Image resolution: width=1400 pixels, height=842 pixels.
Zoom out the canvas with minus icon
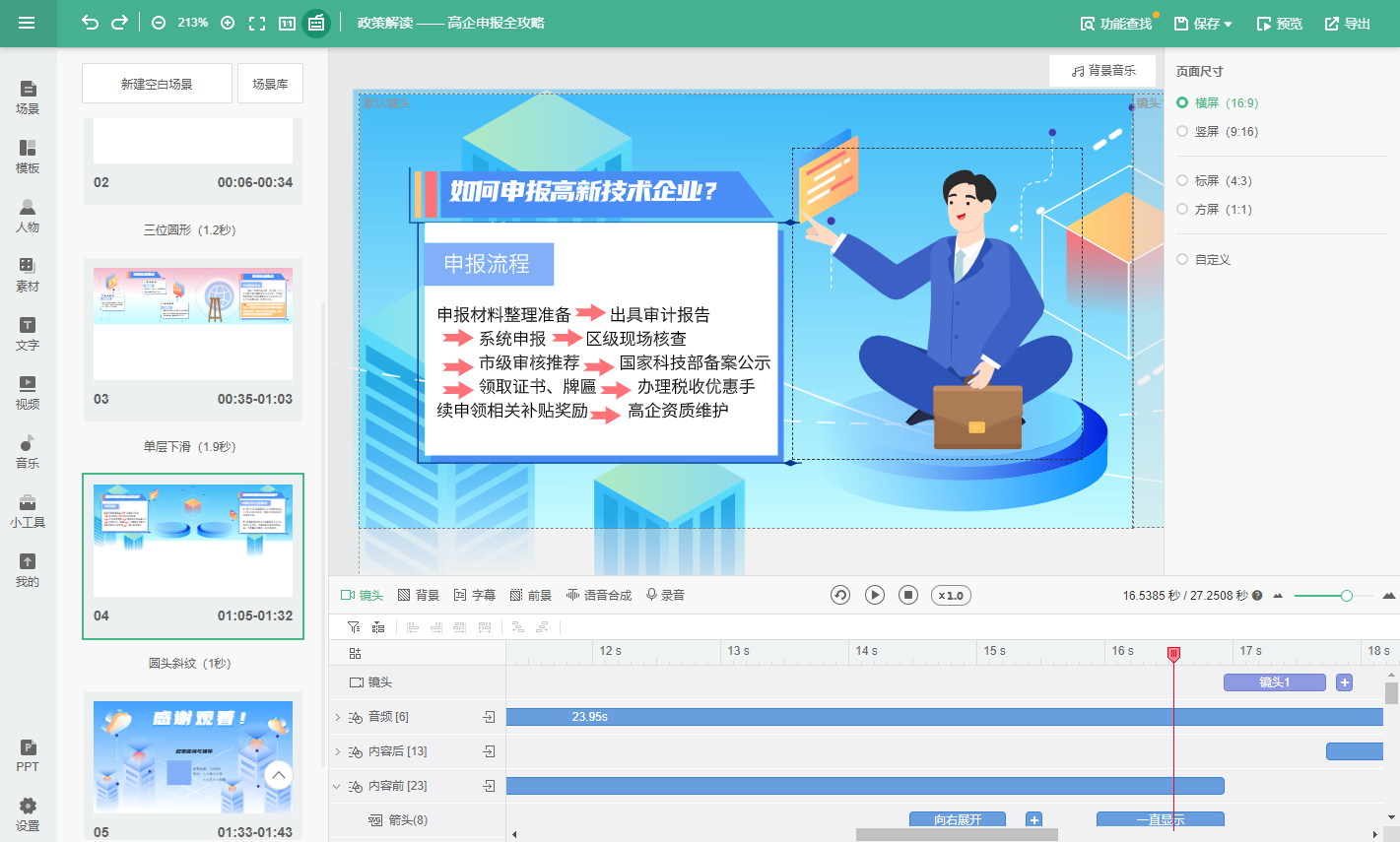point(159,23)
